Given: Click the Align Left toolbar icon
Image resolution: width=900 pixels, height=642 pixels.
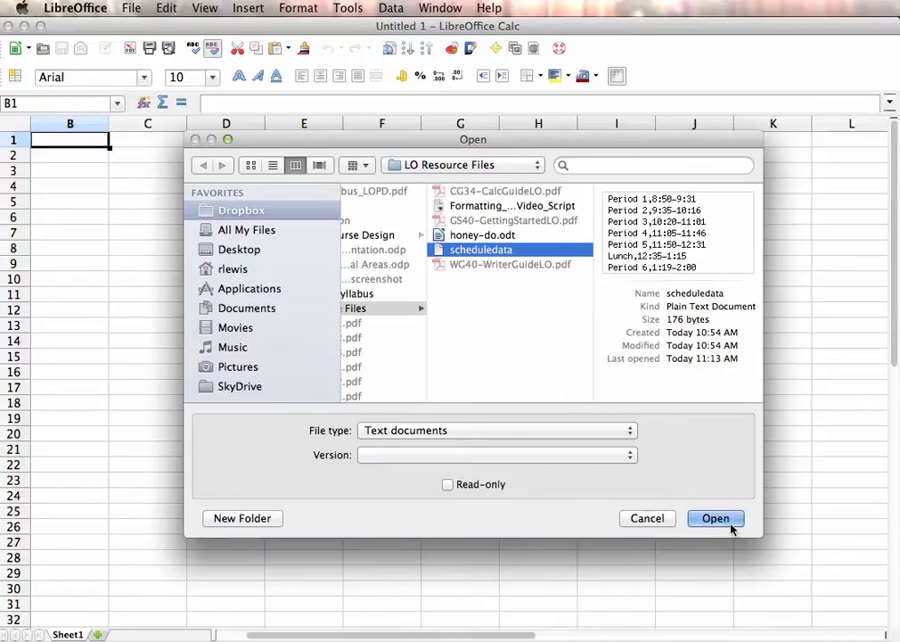Looking at the screenshot, I should pos(301,76).
